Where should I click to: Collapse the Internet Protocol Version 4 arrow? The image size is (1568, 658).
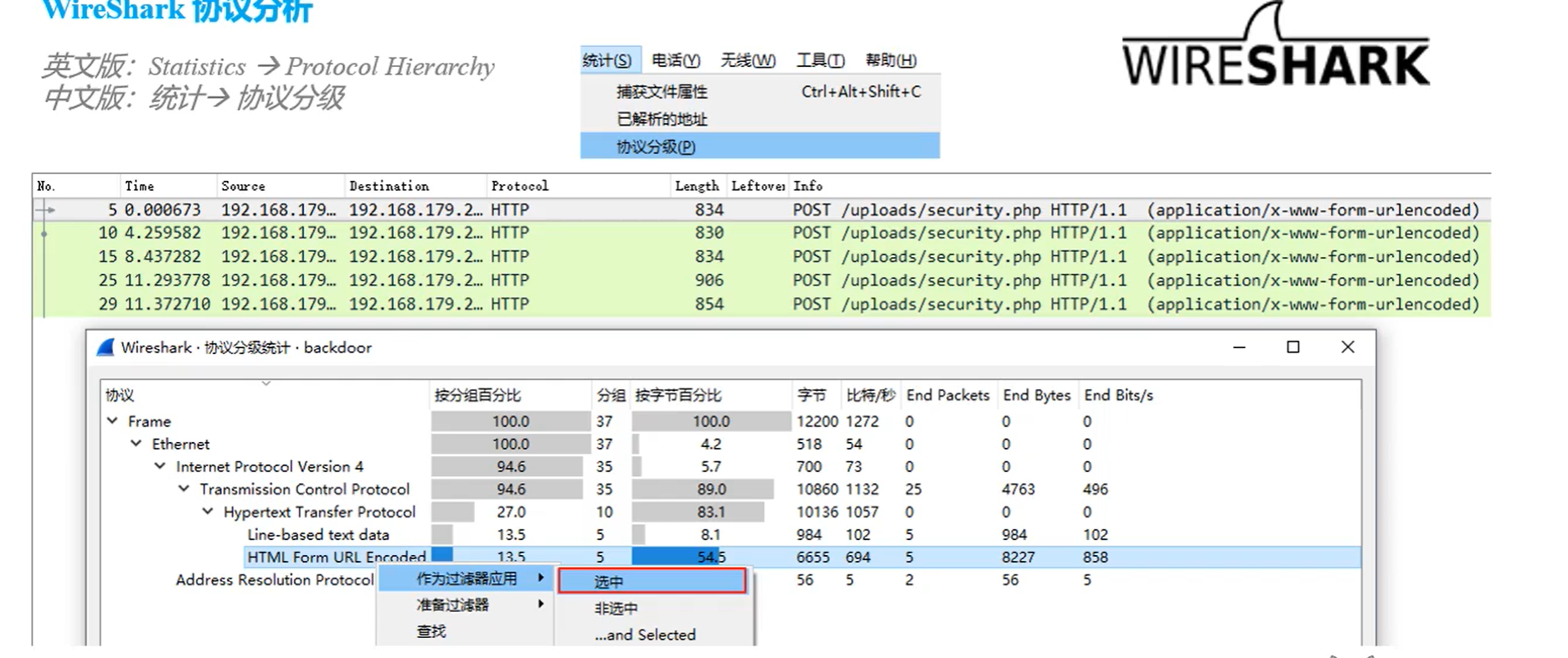coord(160,465)
